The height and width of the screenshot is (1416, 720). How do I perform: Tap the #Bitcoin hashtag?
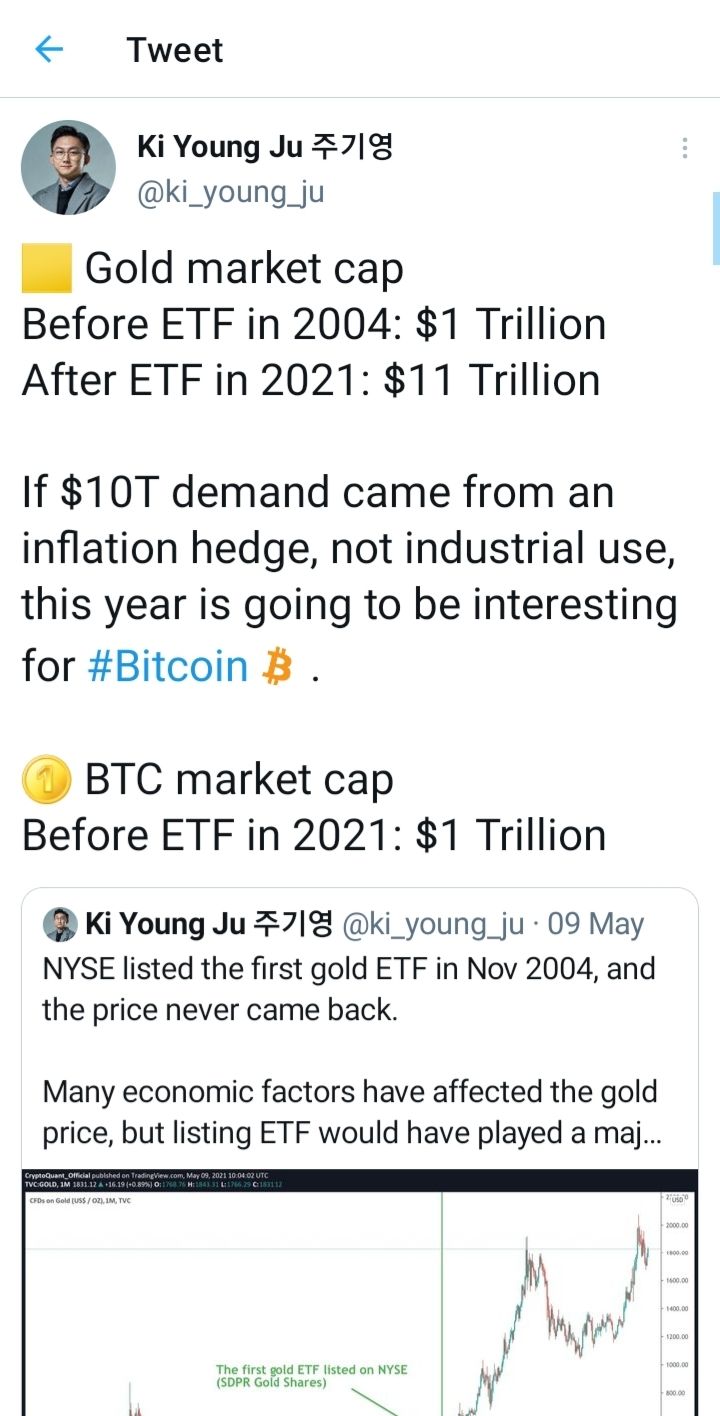[x=167, y=667]
